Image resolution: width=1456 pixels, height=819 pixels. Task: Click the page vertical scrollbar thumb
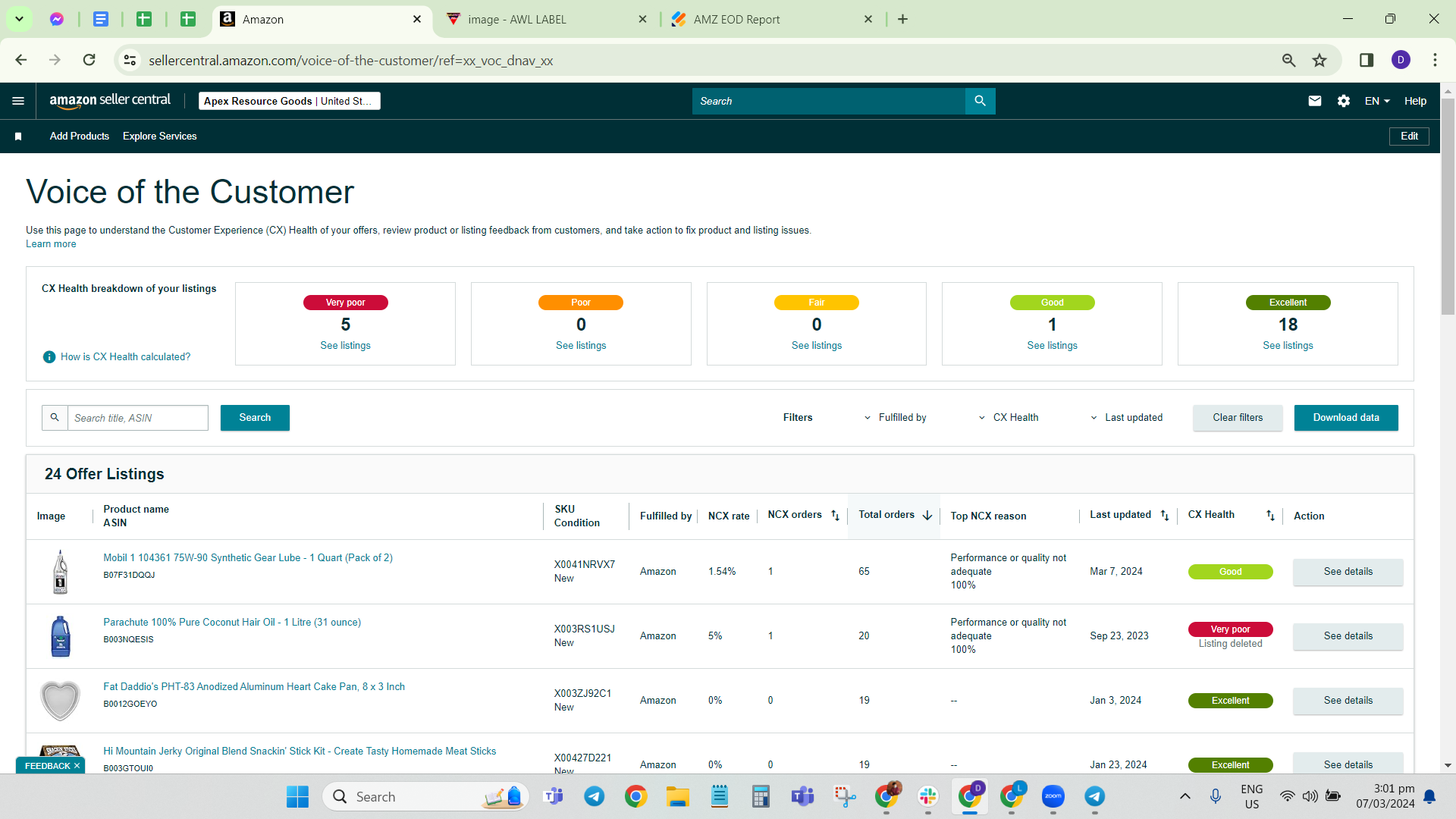[x=1448, y=205]
